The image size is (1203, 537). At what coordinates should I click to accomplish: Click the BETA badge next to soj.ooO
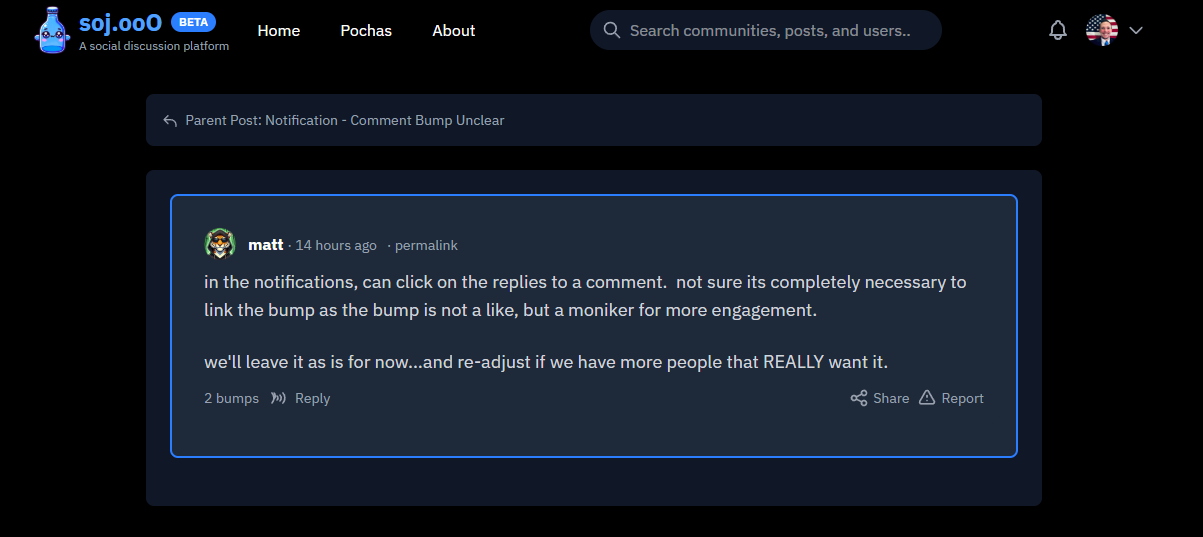point(193,22)
